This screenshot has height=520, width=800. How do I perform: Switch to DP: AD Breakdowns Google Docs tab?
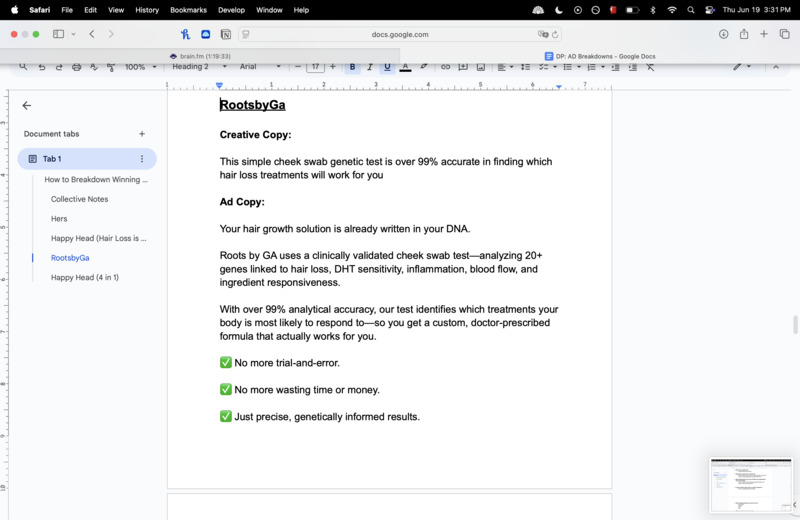(x=600, y=56)
